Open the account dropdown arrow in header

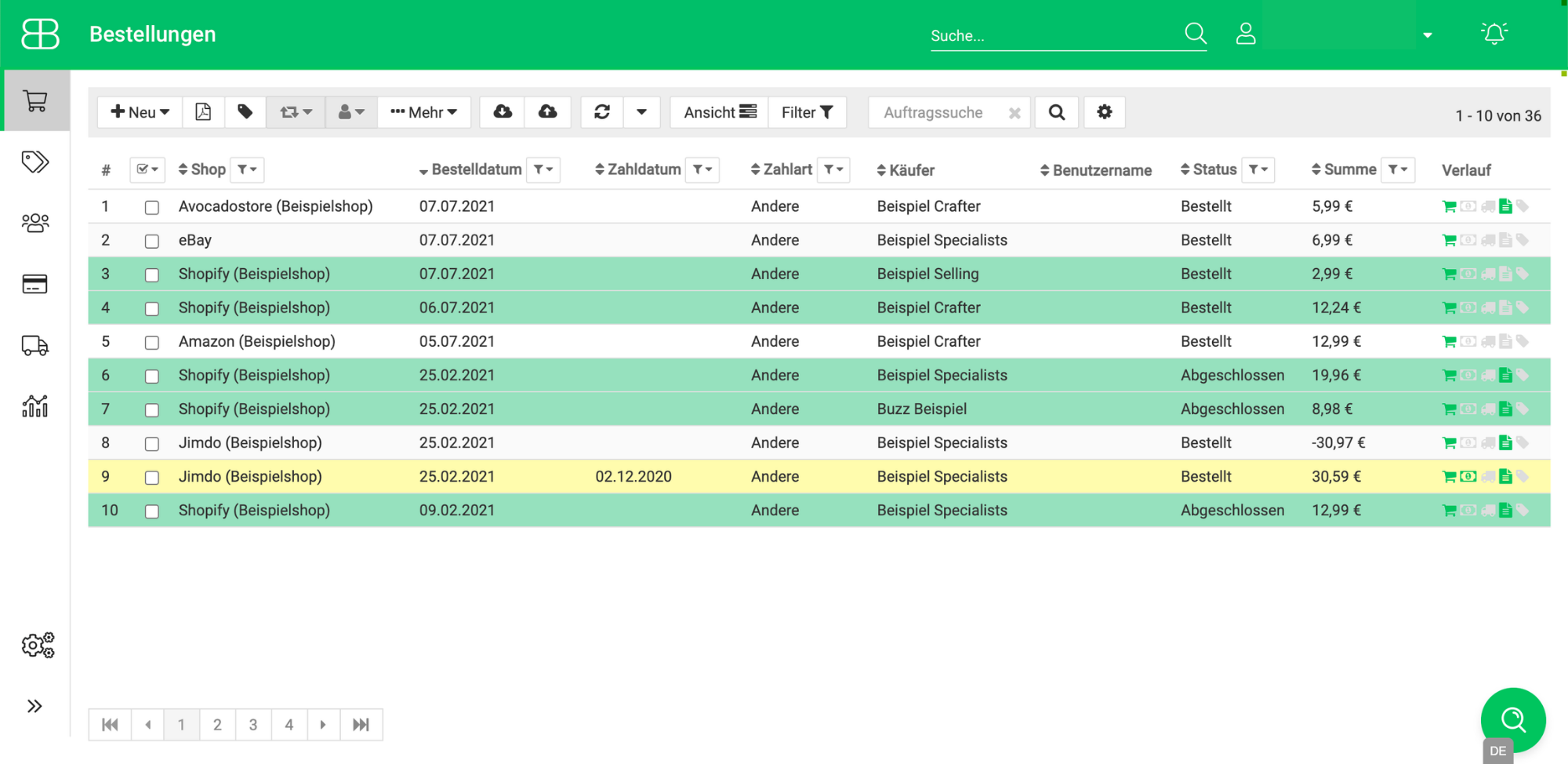(x=1428, y=35)
